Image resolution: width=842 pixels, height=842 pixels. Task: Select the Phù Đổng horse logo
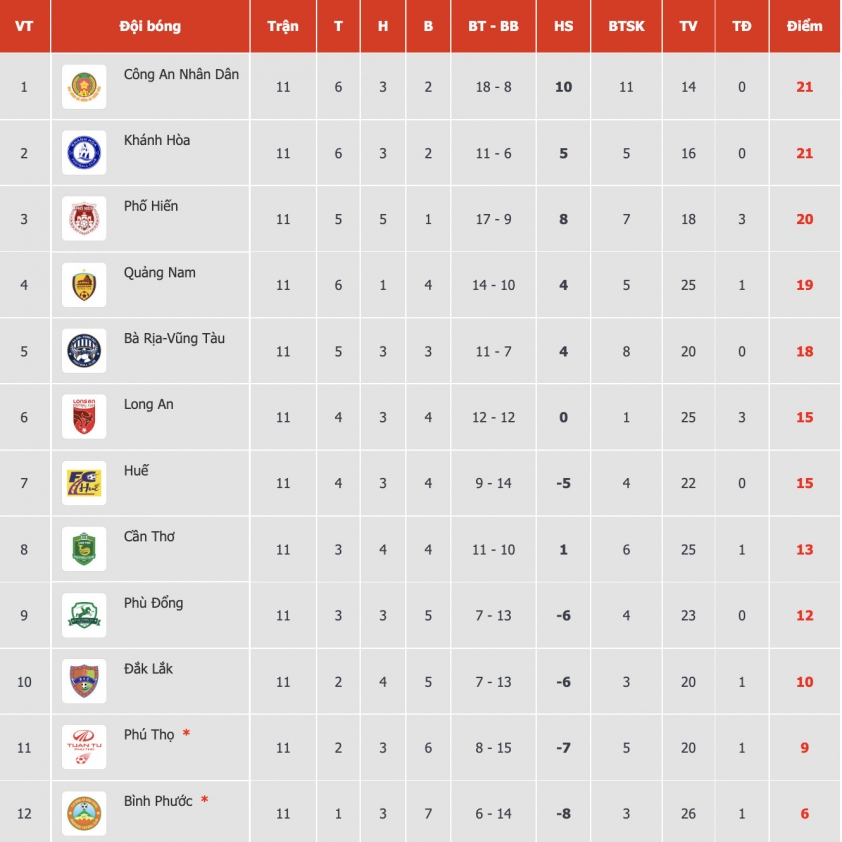pyautogui.click(x=84, y=615)
